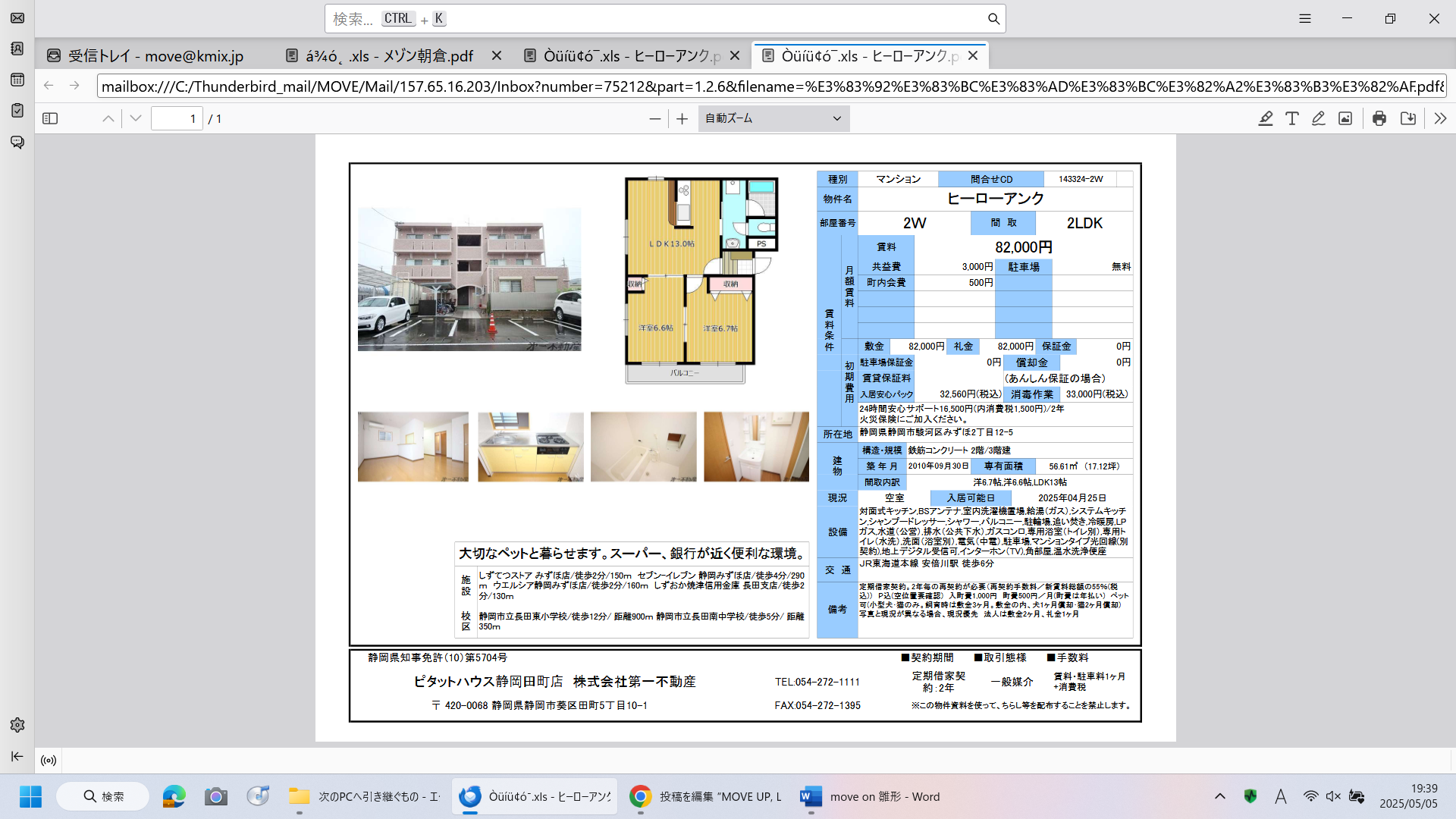Open Google Chrome from the taskbar

pyautogui.click(x=640, y=796)
